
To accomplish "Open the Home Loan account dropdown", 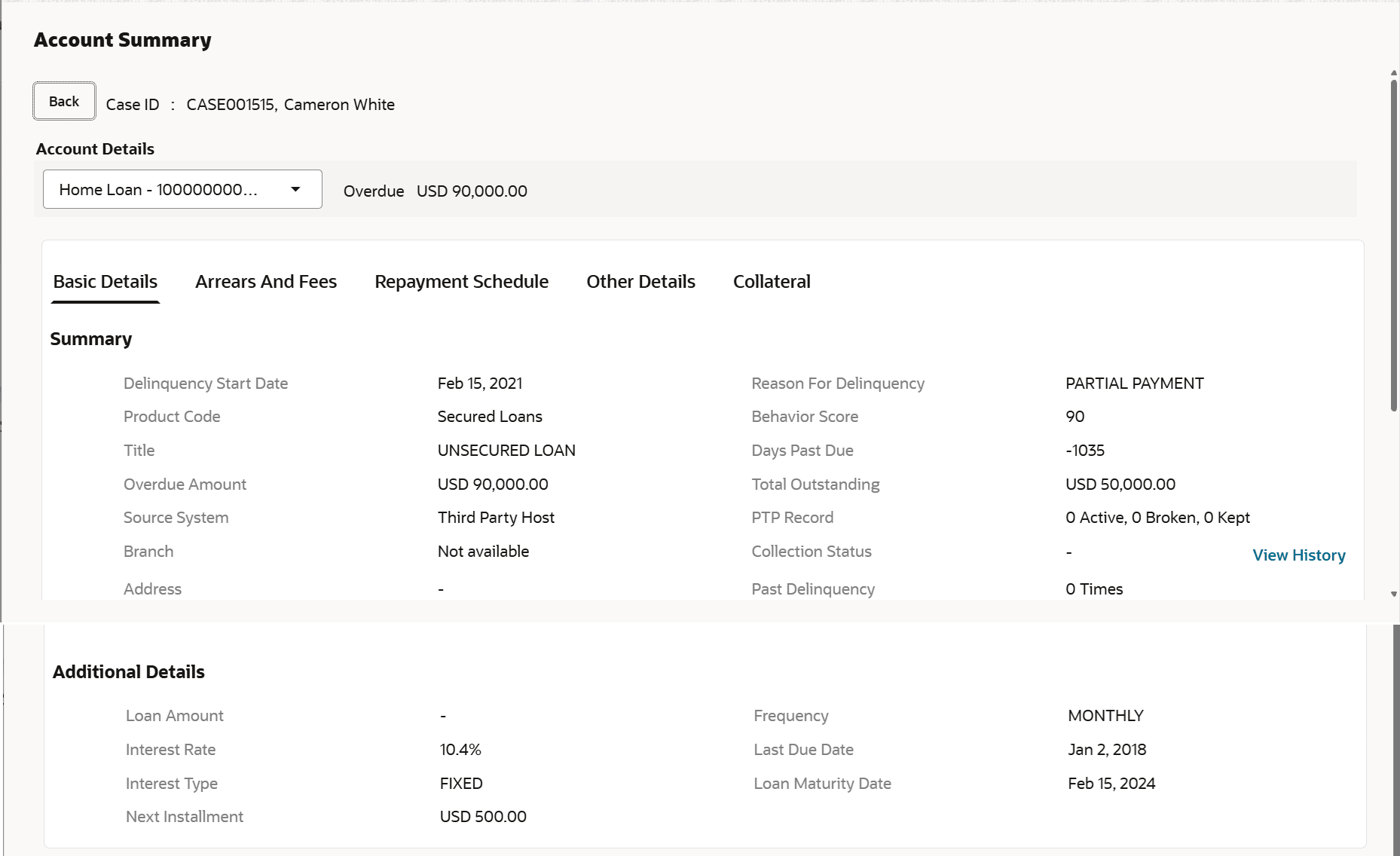I will tap(182, 189).
